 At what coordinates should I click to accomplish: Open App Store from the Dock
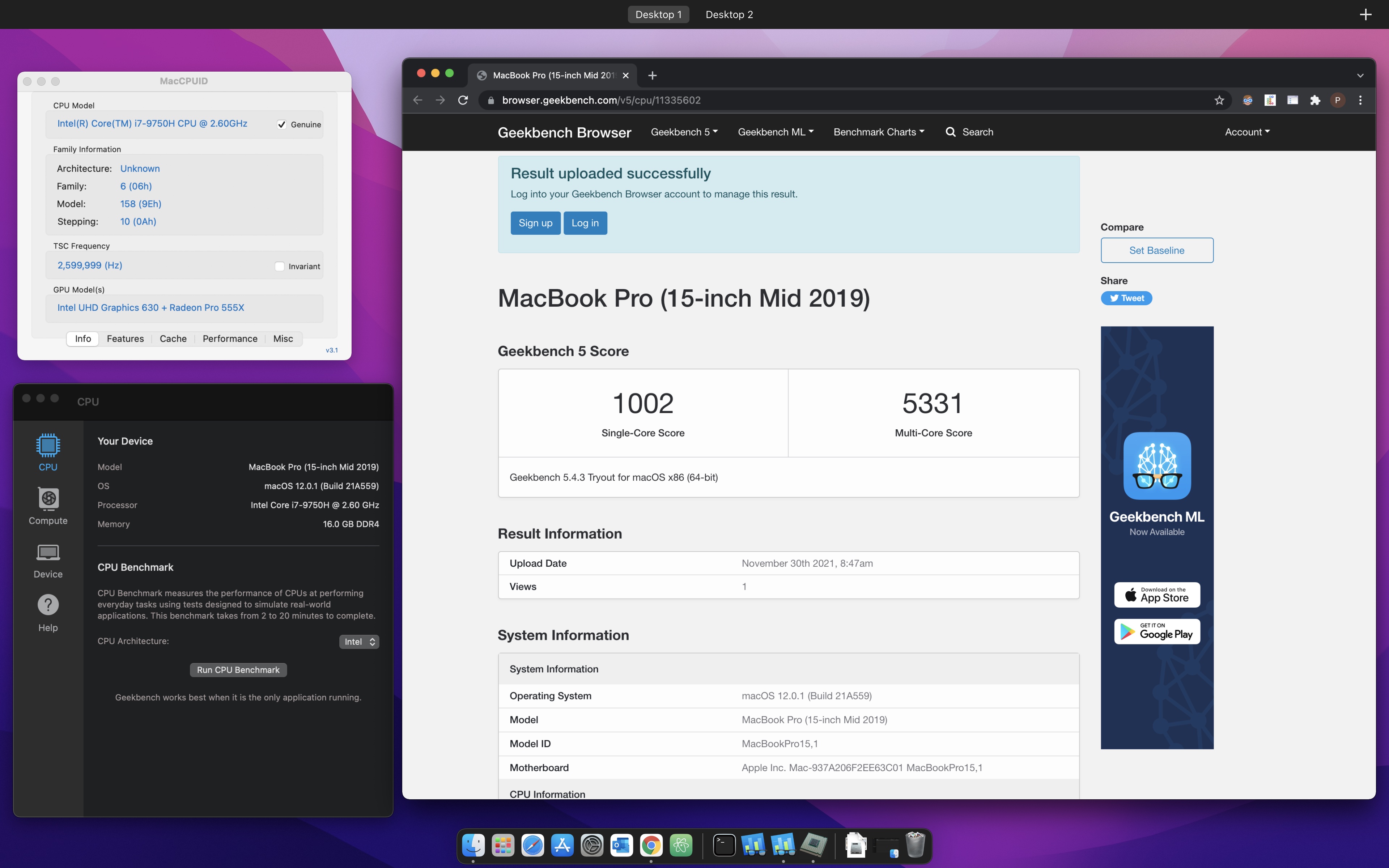[x=562, y=845]
